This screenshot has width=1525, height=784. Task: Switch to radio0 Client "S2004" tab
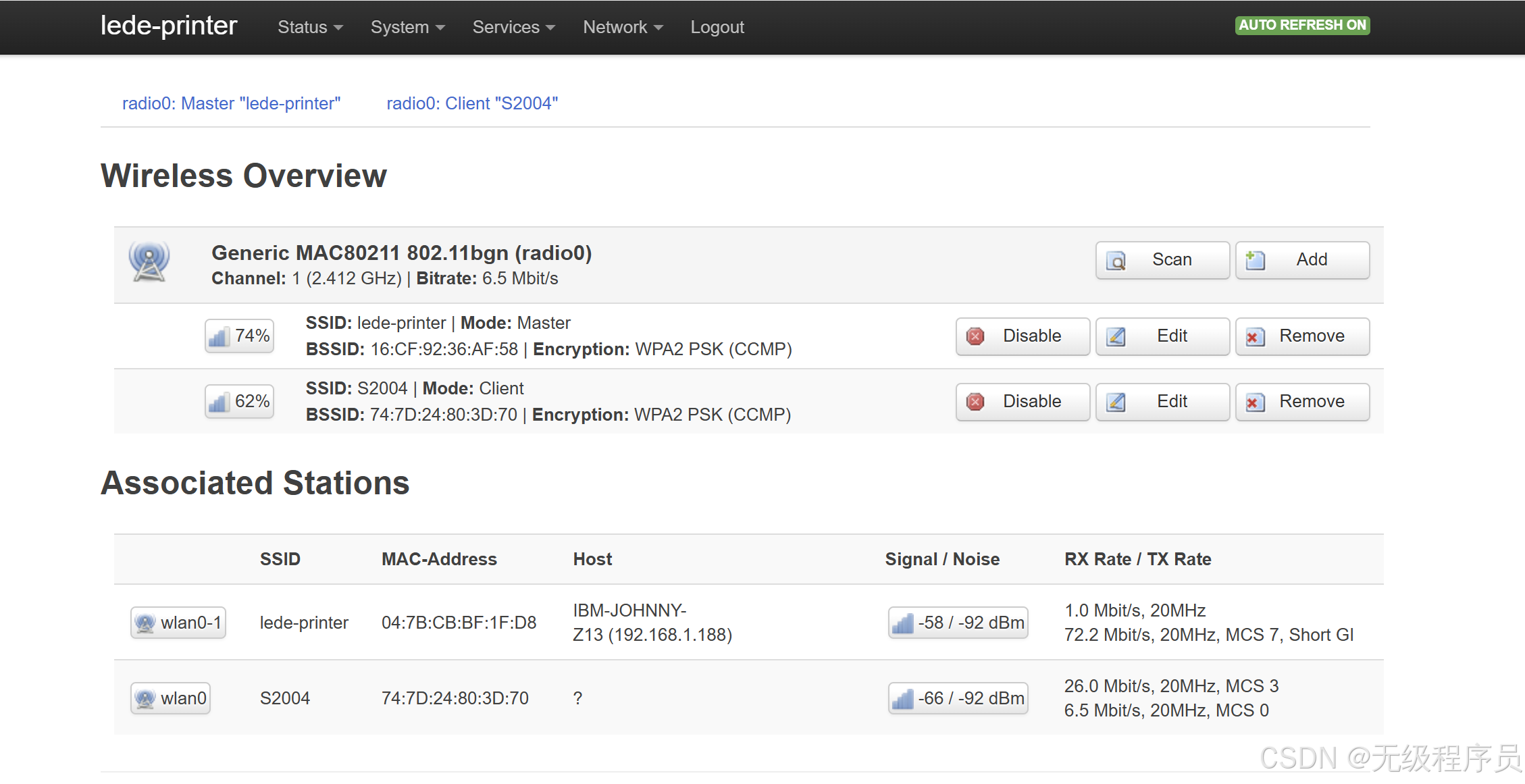point(472,103)
